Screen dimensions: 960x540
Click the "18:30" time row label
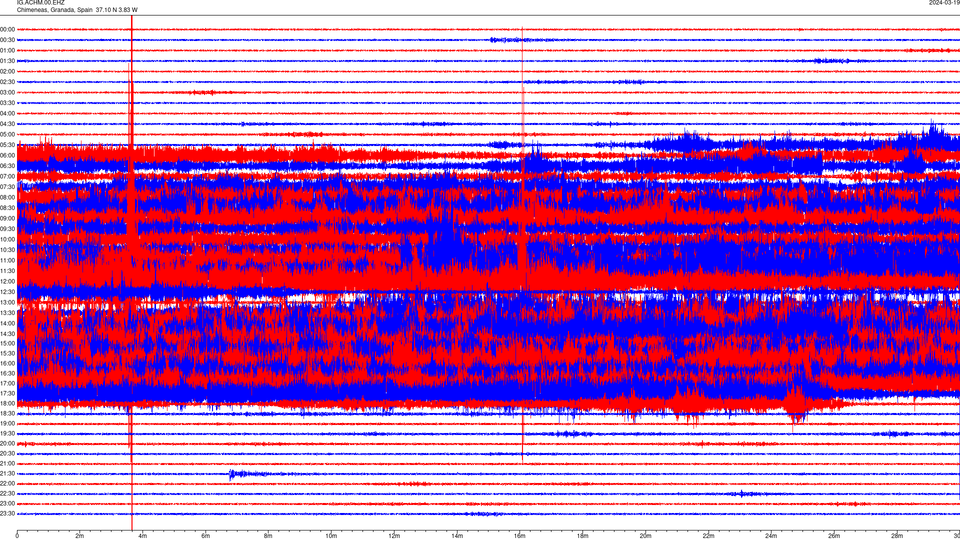(7, 414)
